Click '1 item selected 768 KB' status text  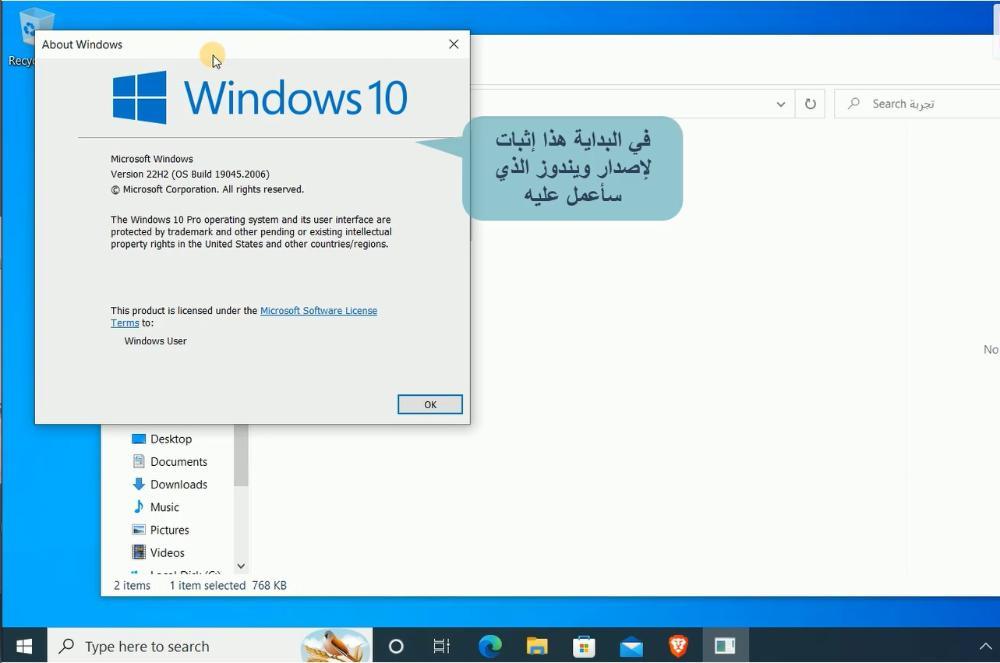click(x=228, y=585)
